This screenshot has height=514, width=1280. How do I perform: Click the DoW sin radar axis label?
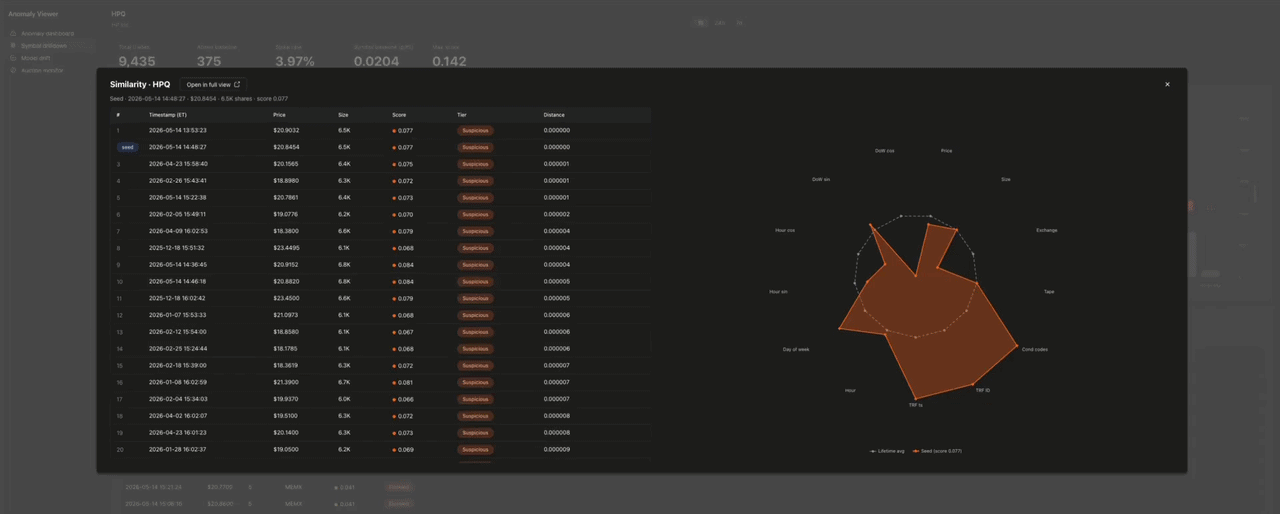(x=821, y=179)
